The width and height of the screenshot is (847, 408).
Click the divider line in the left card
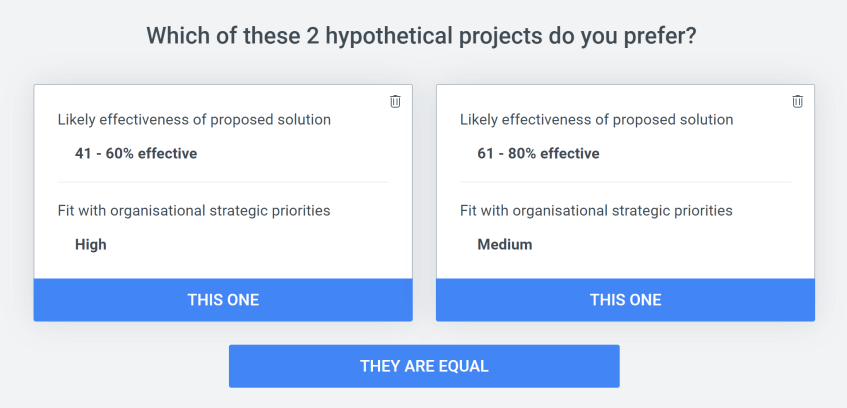(223, 182)
